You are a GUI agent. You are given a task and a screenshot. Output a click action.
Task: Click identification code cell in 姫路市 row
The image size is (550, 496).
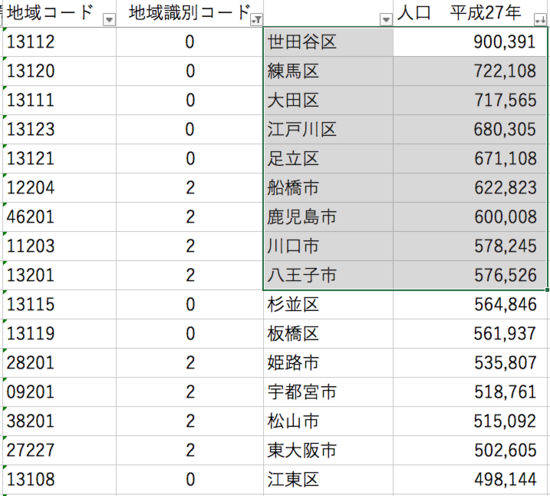[x=190, y=363]
